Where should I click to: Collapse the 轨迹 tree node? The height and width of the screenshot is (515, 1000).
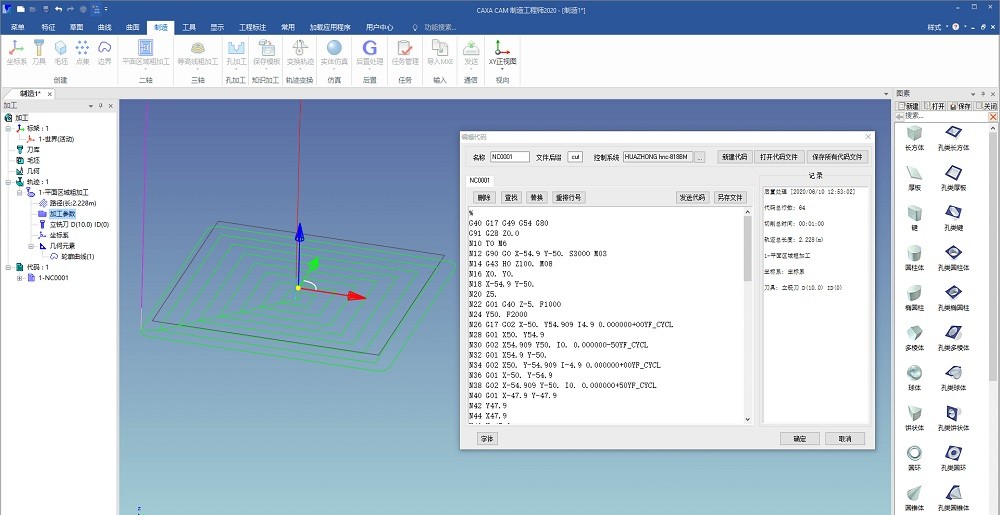[8, 183]
